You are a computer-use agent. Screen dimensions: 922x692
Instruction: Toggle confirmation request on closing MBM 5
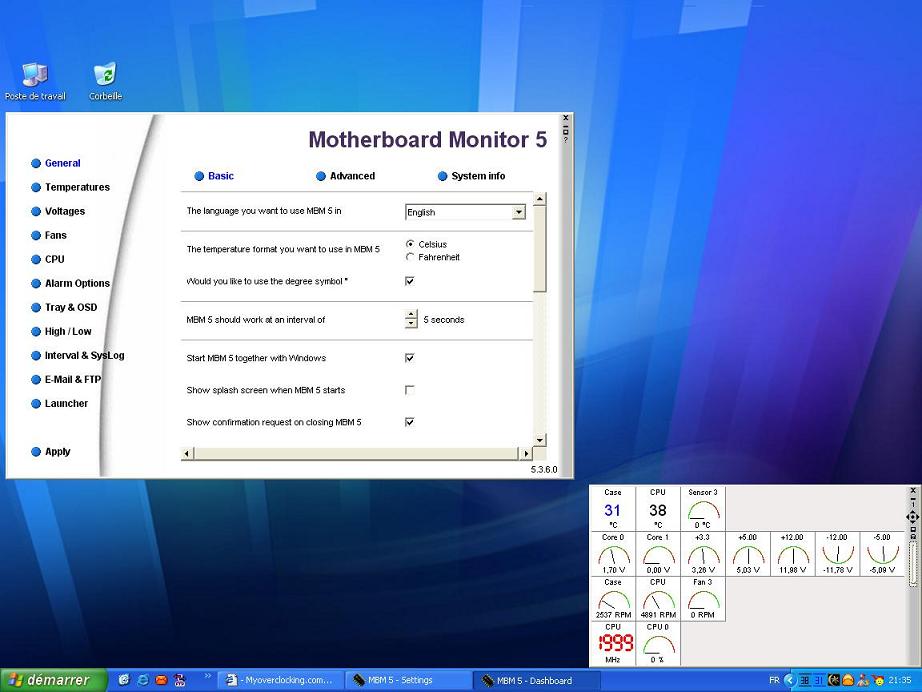(410, 422)
